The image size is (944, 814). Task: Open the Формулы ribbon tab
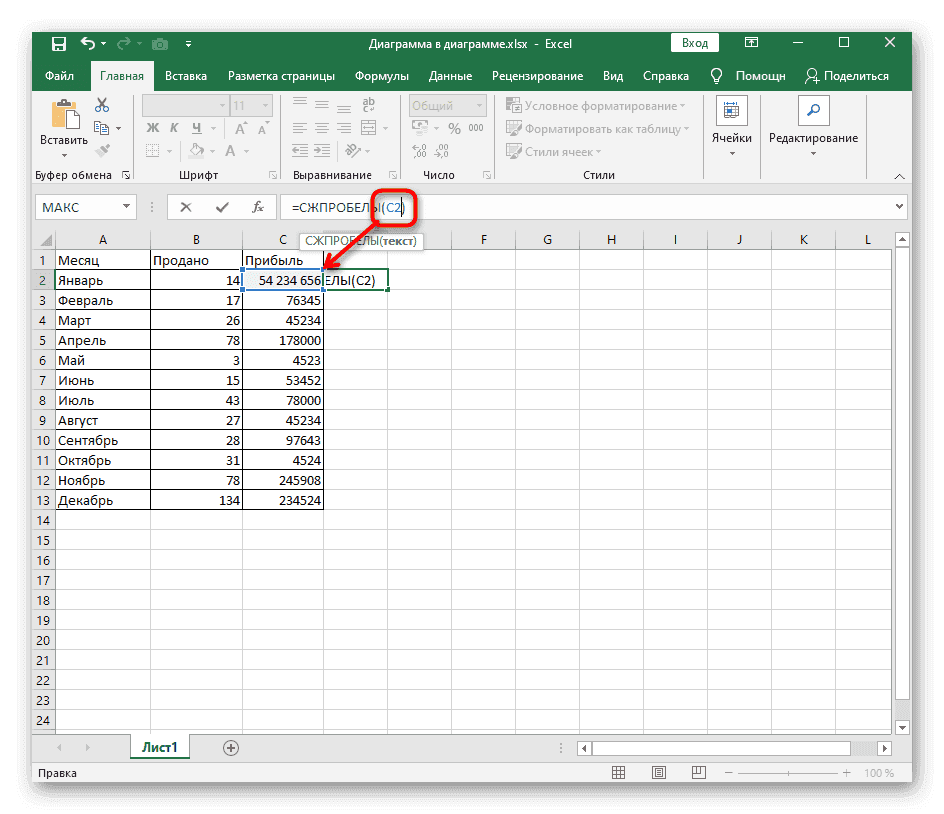coord(381,76)
